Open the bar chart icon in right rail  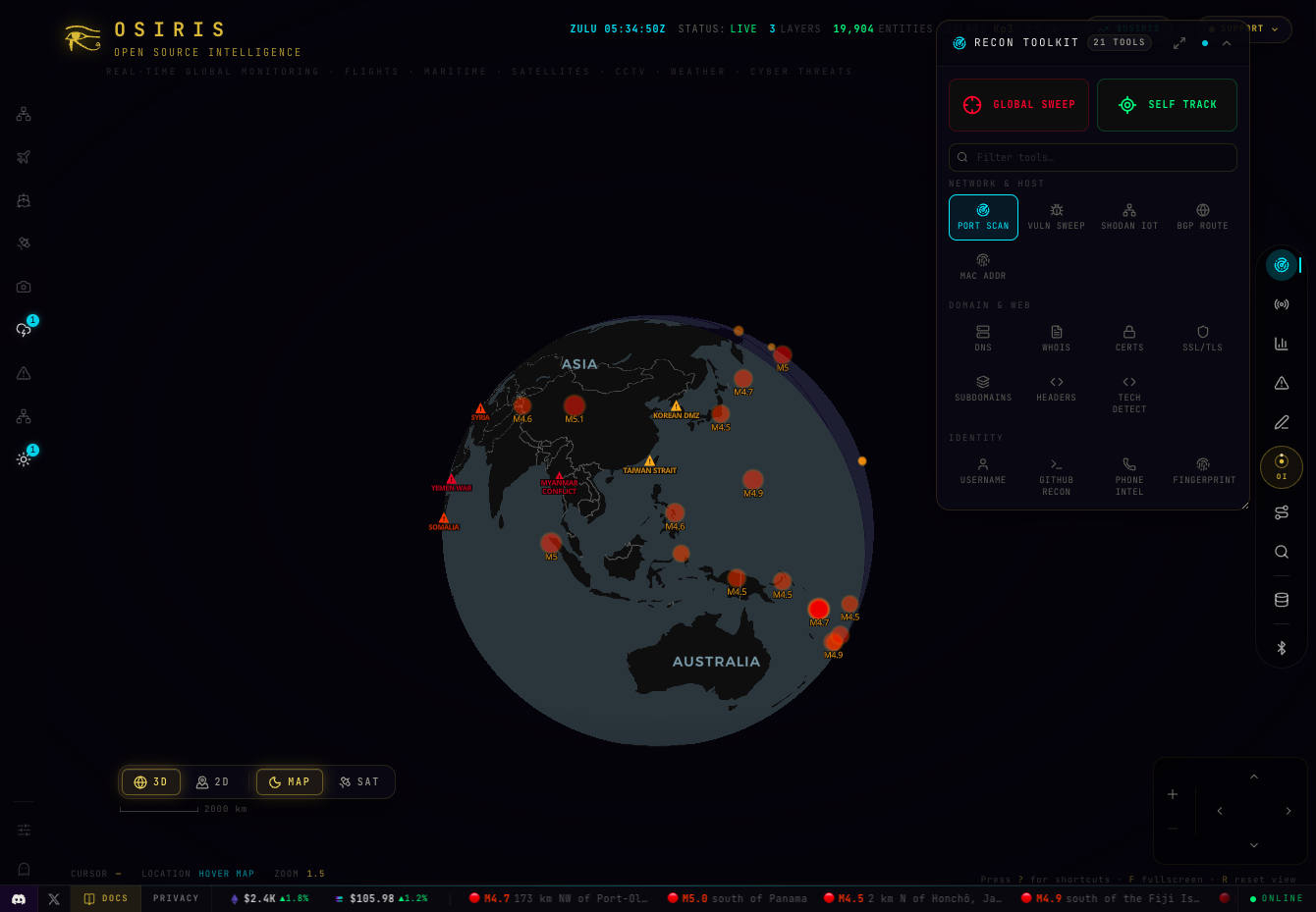point(1282,344)
